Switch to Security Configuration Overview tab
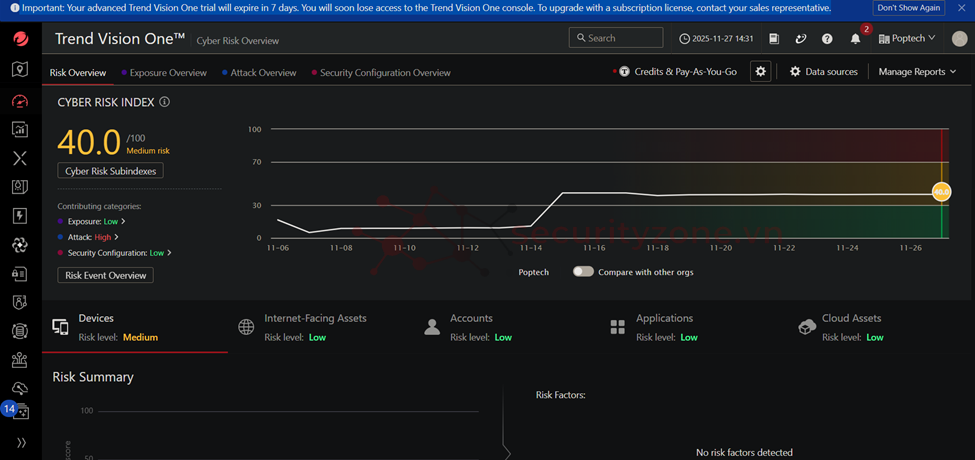Screen dimensions: 975x460 tap(385, 73)
